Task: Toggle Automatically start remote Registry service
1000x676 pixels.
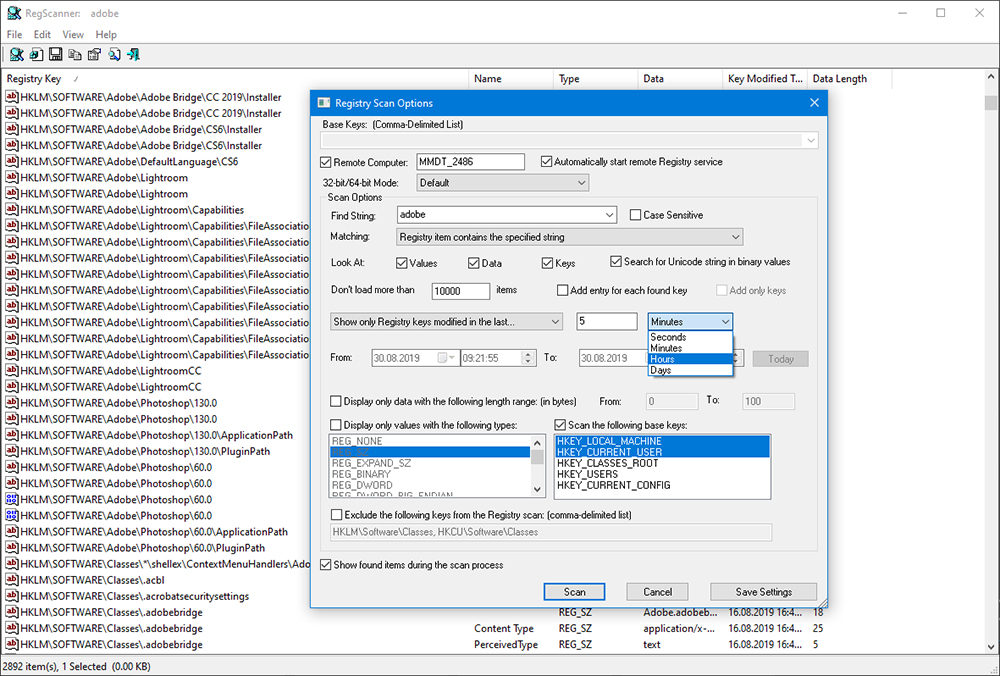Action: click(547, 162)
